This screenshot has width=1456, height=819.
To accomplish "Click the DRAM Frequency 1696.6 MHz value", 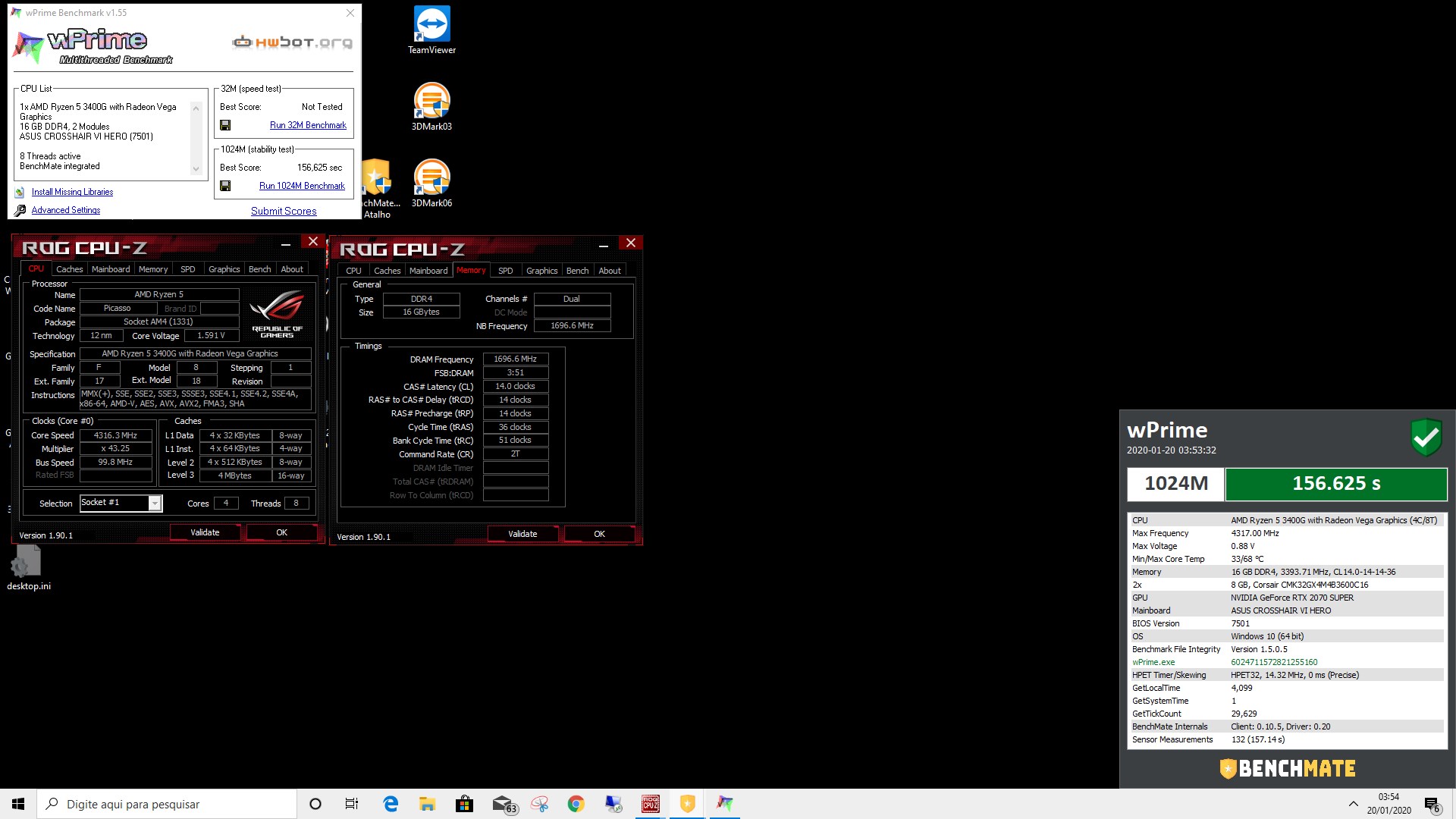I will 515,359.
